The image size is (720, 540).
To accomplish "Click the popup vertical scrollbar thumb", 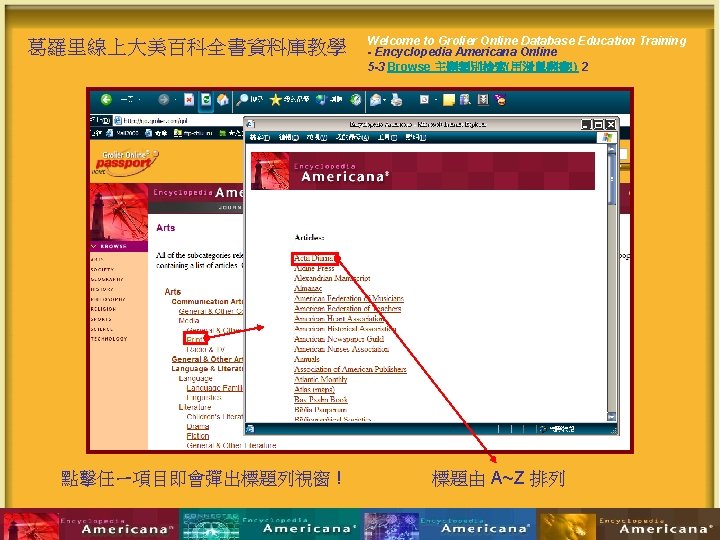I will 611,179.
